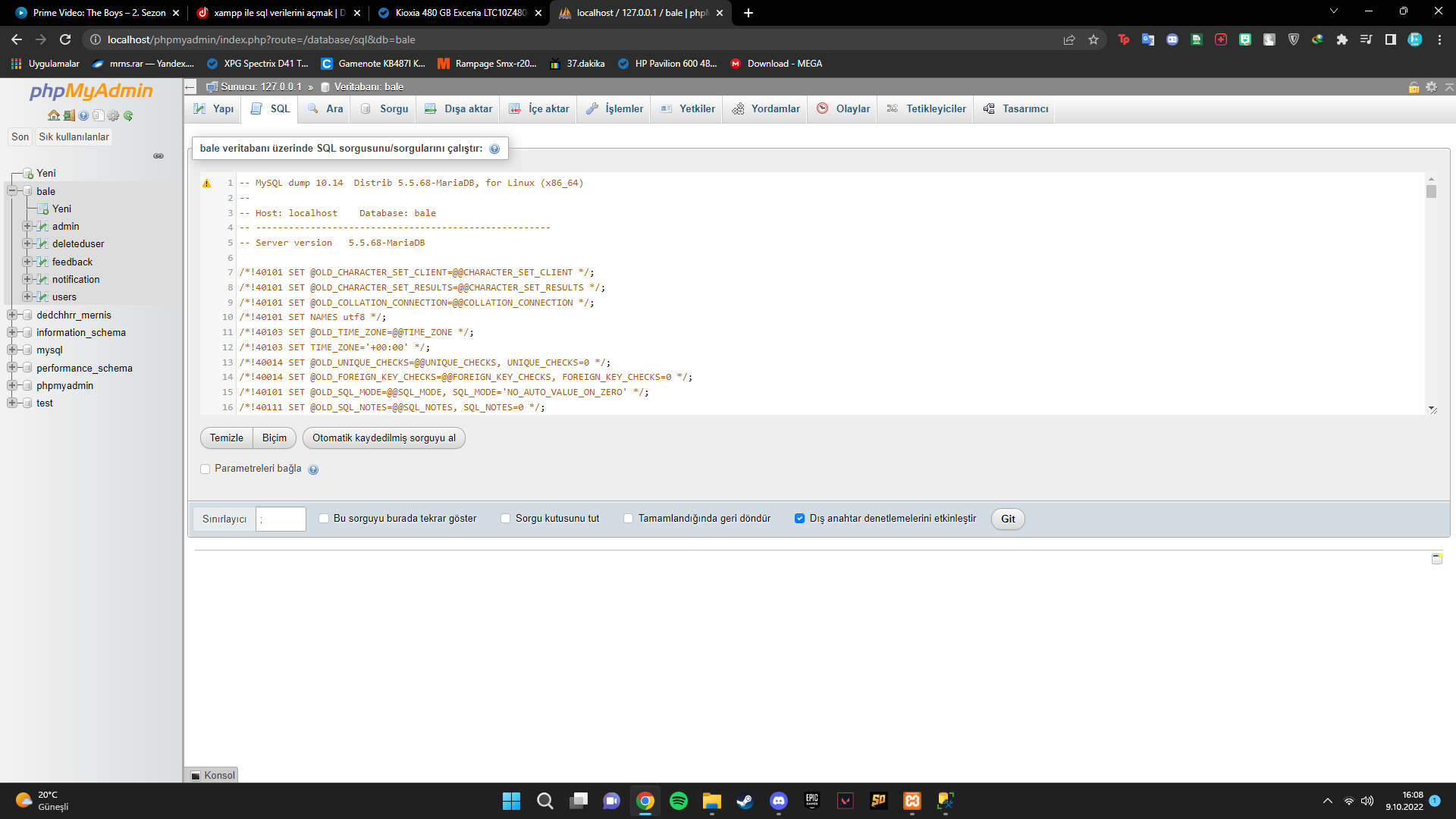This screenshot has height=819, width=1456.
Task: Click the Temizle button
Action: pyautogui.click(x=226, y=438)
